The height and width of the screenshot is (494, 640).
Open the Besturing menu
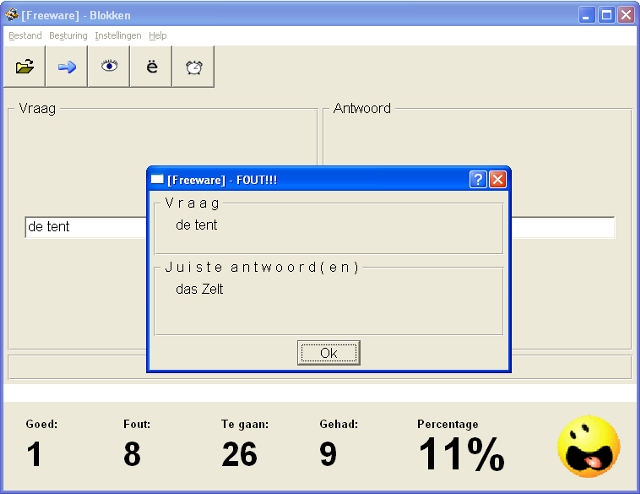(x=68, y=36)
